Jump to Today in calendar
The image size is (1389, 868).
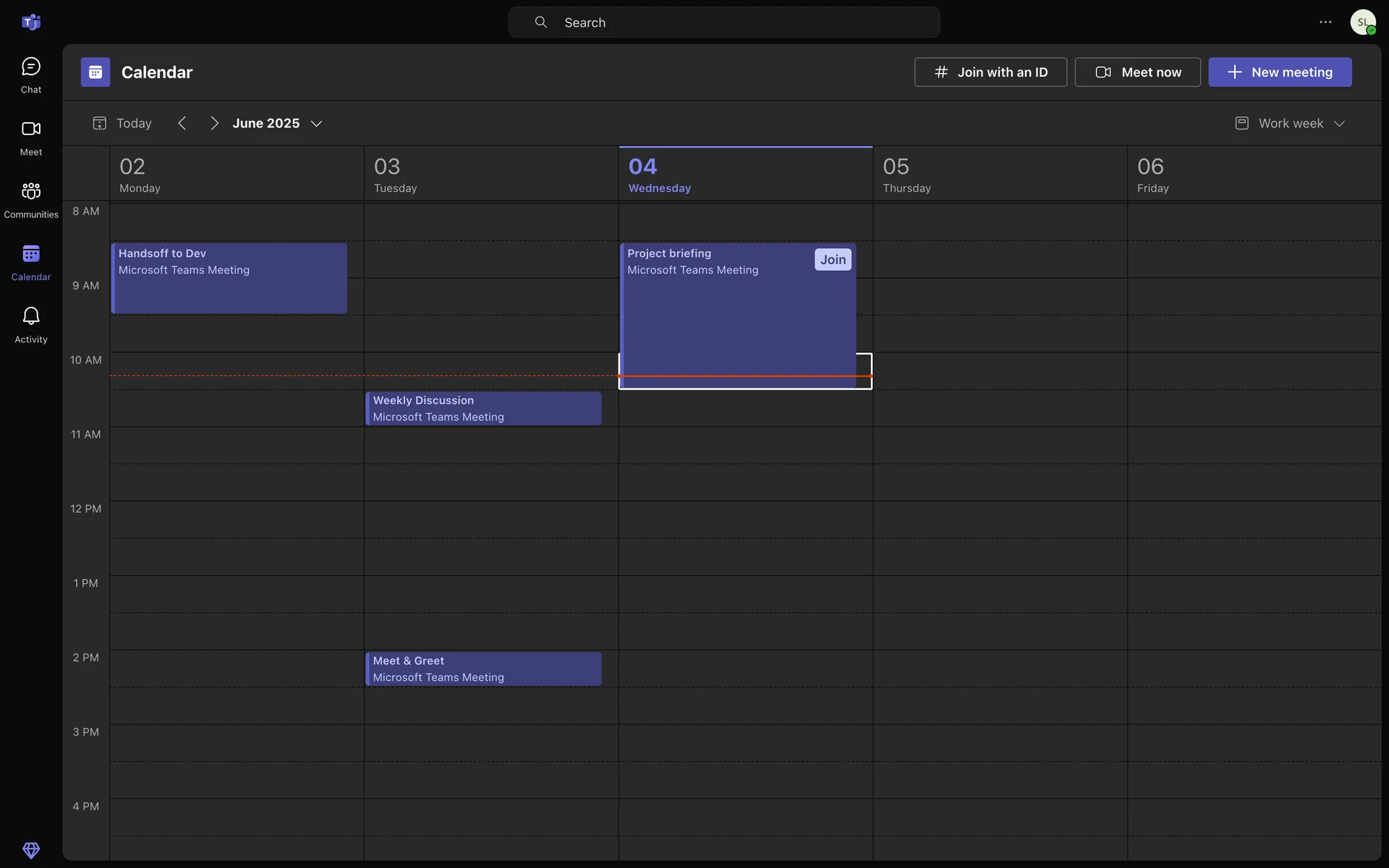[x=123, y=124]
